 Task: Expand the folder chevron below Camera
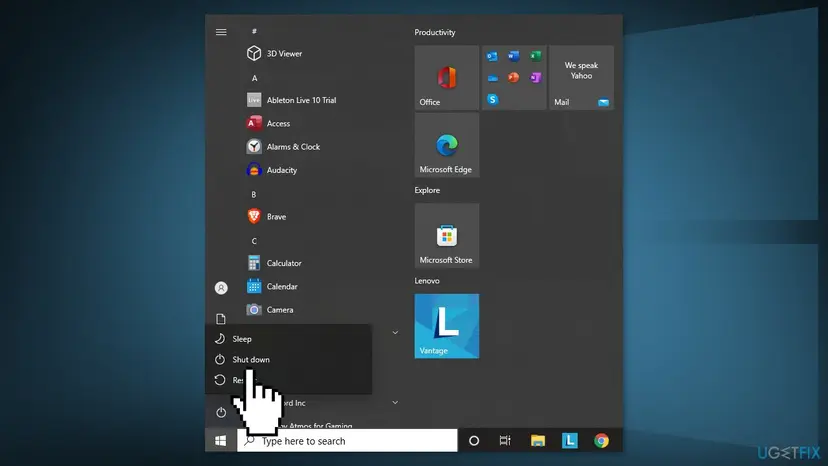tap(395, 332)
